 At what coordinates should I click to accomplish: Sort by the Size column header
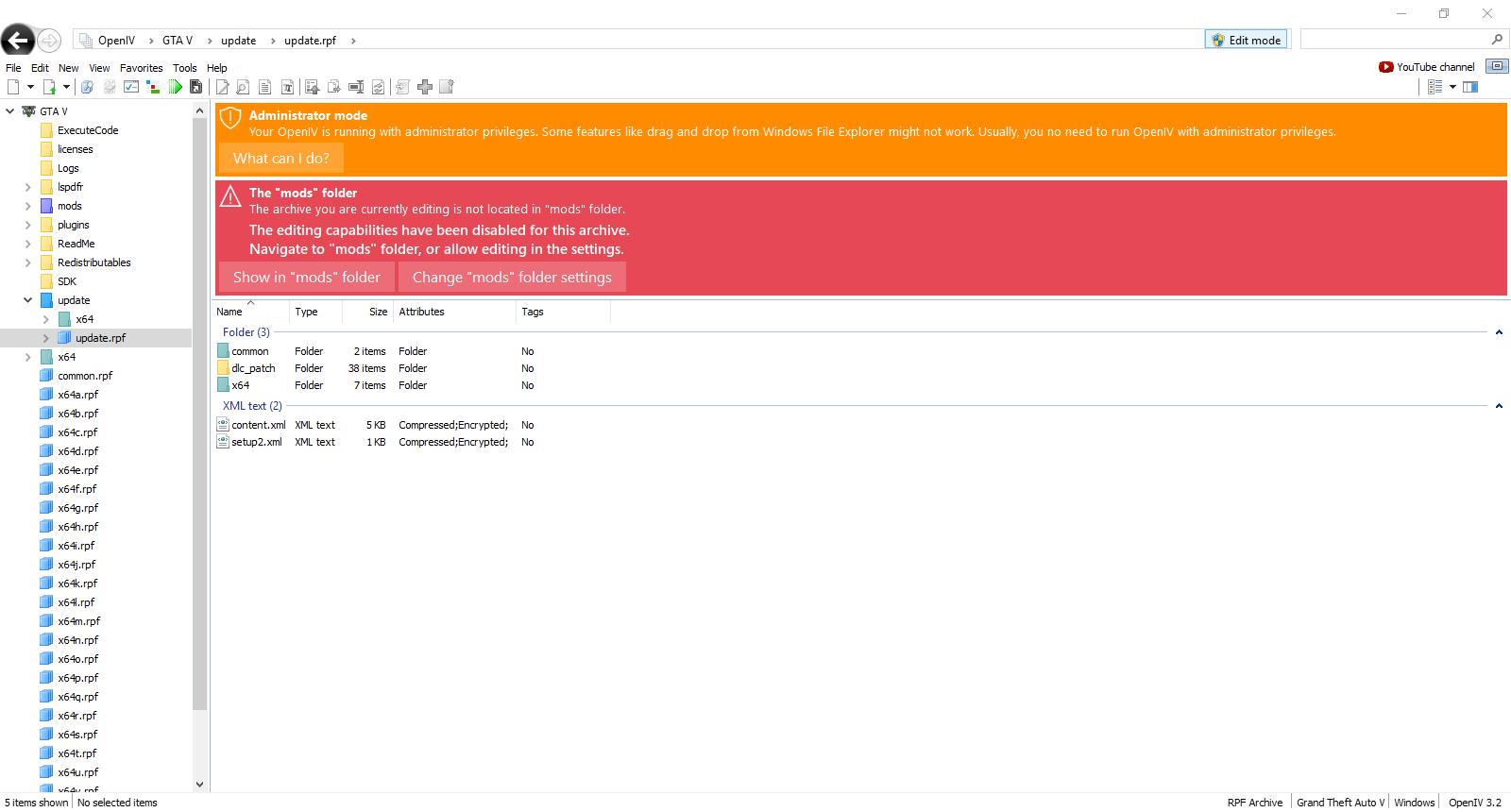(366, 312)
